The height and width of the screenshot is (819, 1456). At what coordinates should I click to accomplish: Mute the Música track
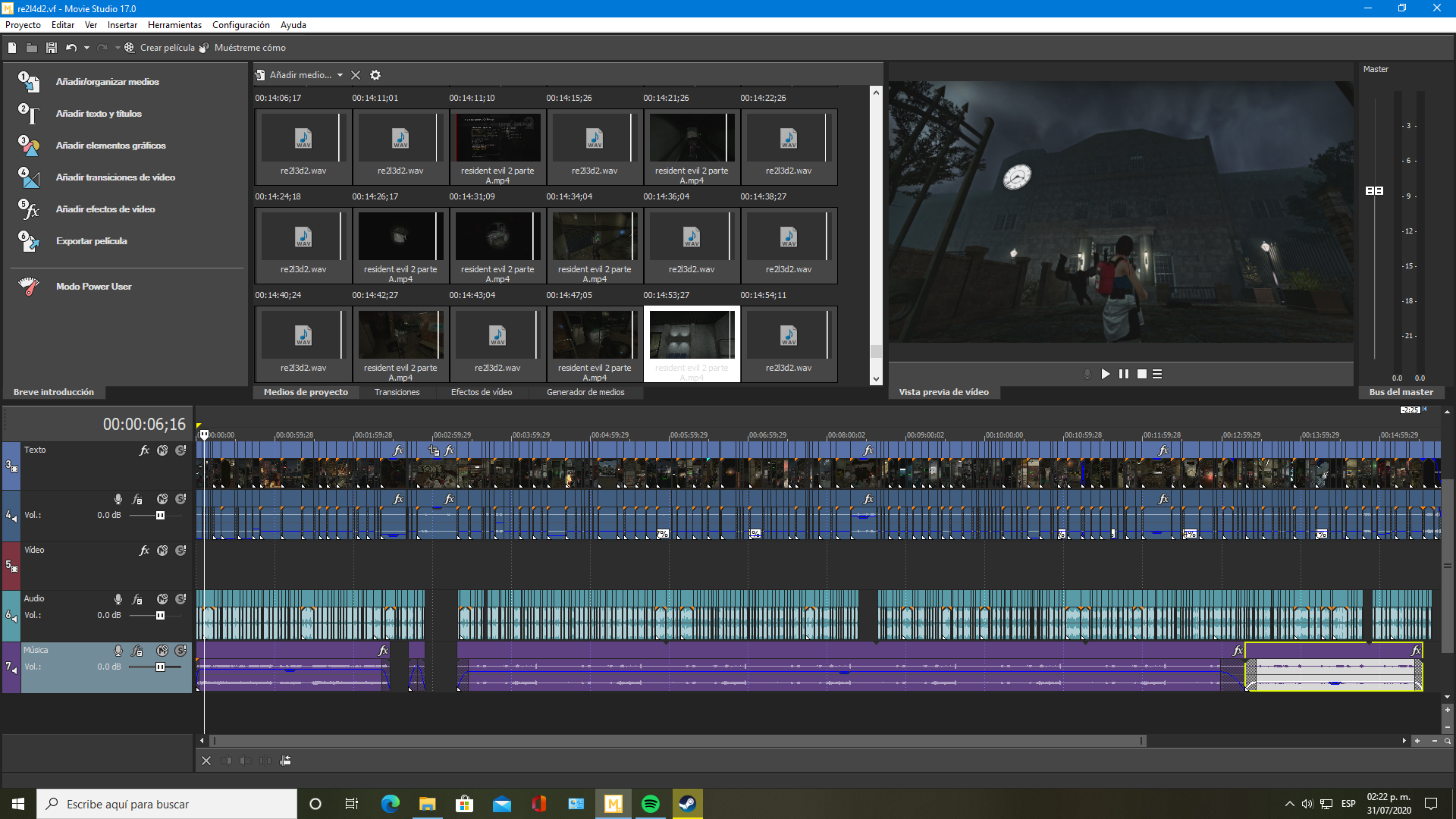[162, 651]
